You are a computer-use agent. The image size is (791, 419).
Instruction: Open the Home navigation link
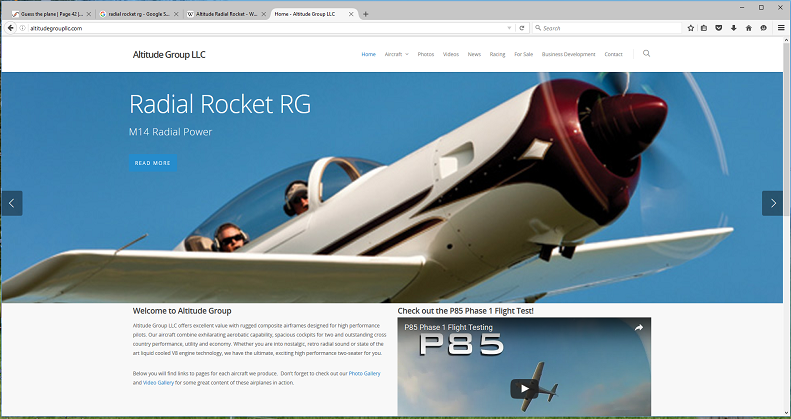pyautogui.click(x=368, y=54)
